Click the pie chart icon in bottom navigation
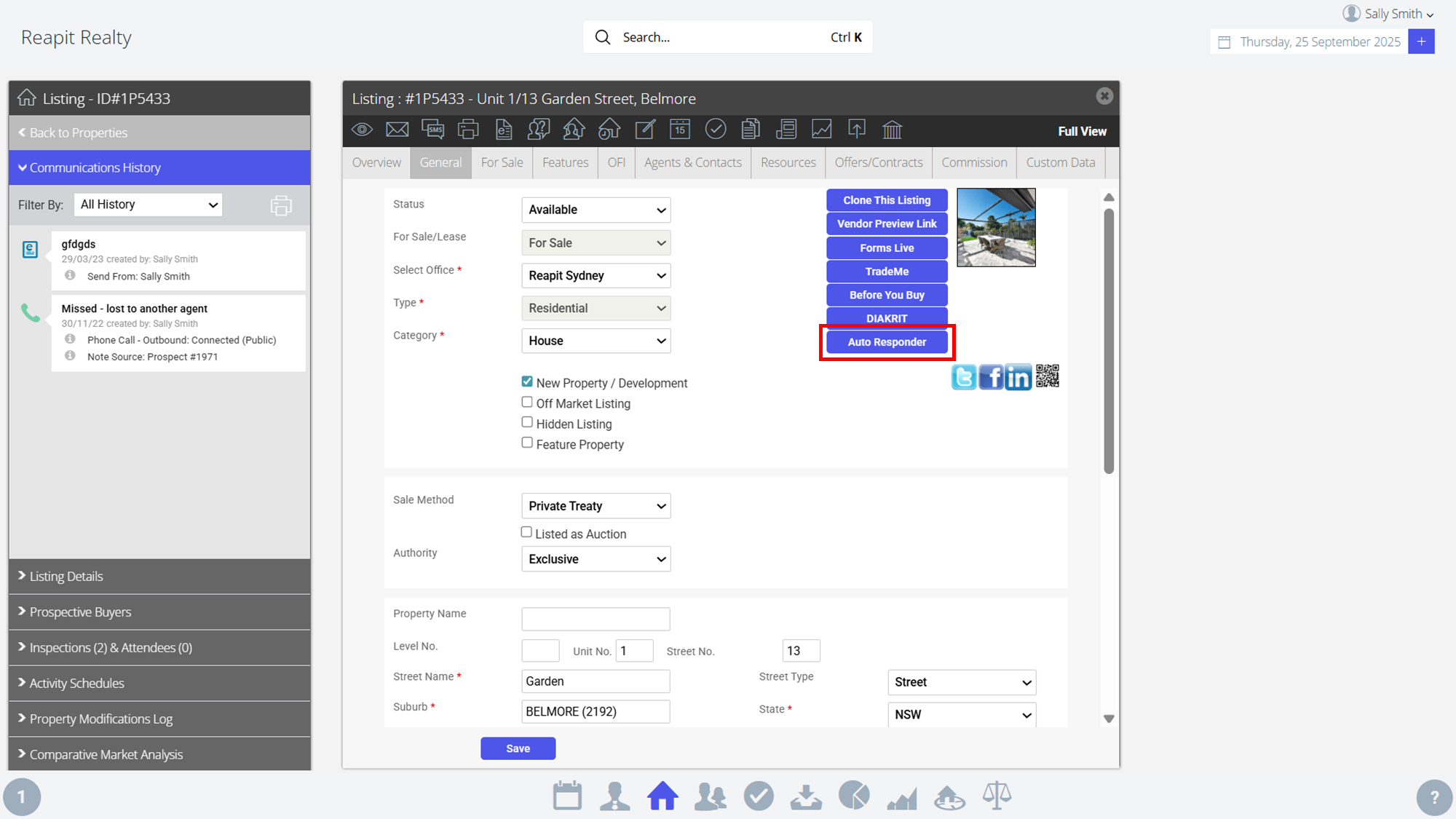 point(854,796)
